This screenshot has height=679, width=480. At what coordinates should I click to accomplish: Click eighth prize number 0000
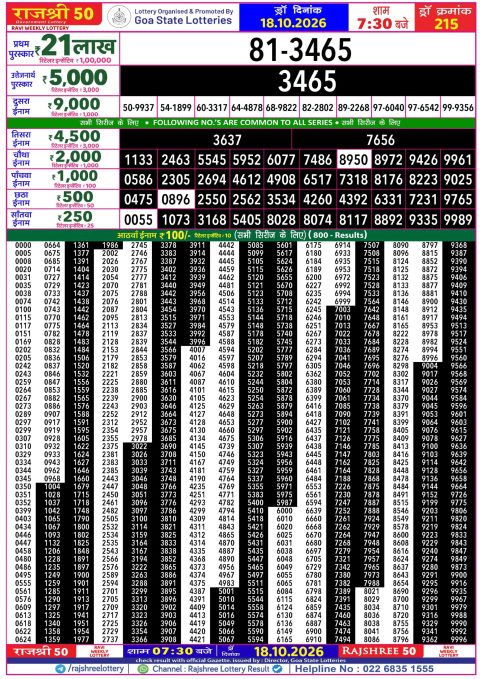point(23,245)
